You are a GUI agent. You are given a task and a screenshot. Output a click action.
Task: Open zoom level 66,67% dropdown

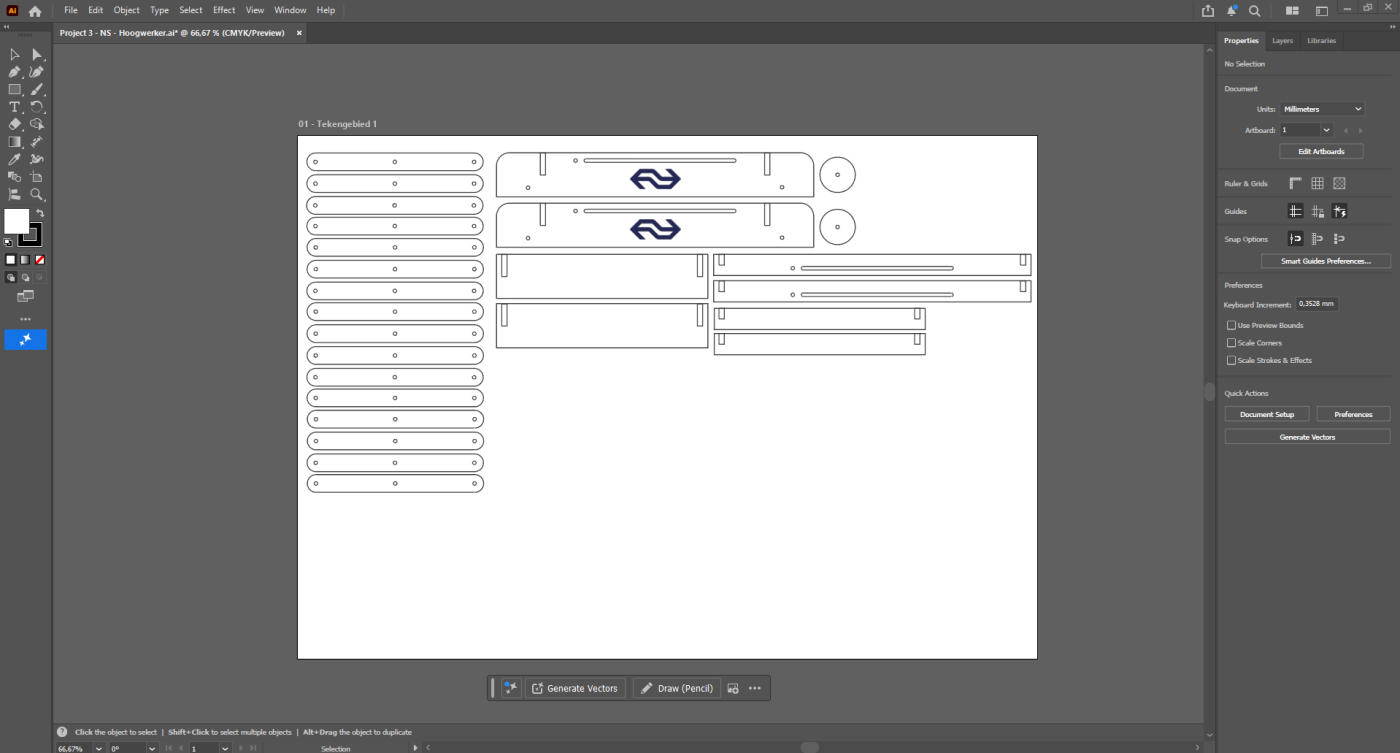(x=98, y=748)
